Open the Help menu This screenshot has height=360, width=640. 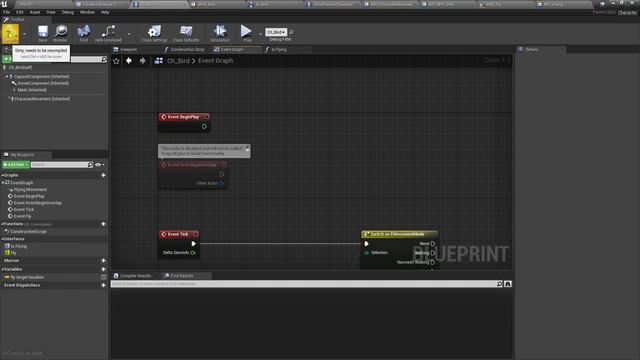(x=105, y=12)
